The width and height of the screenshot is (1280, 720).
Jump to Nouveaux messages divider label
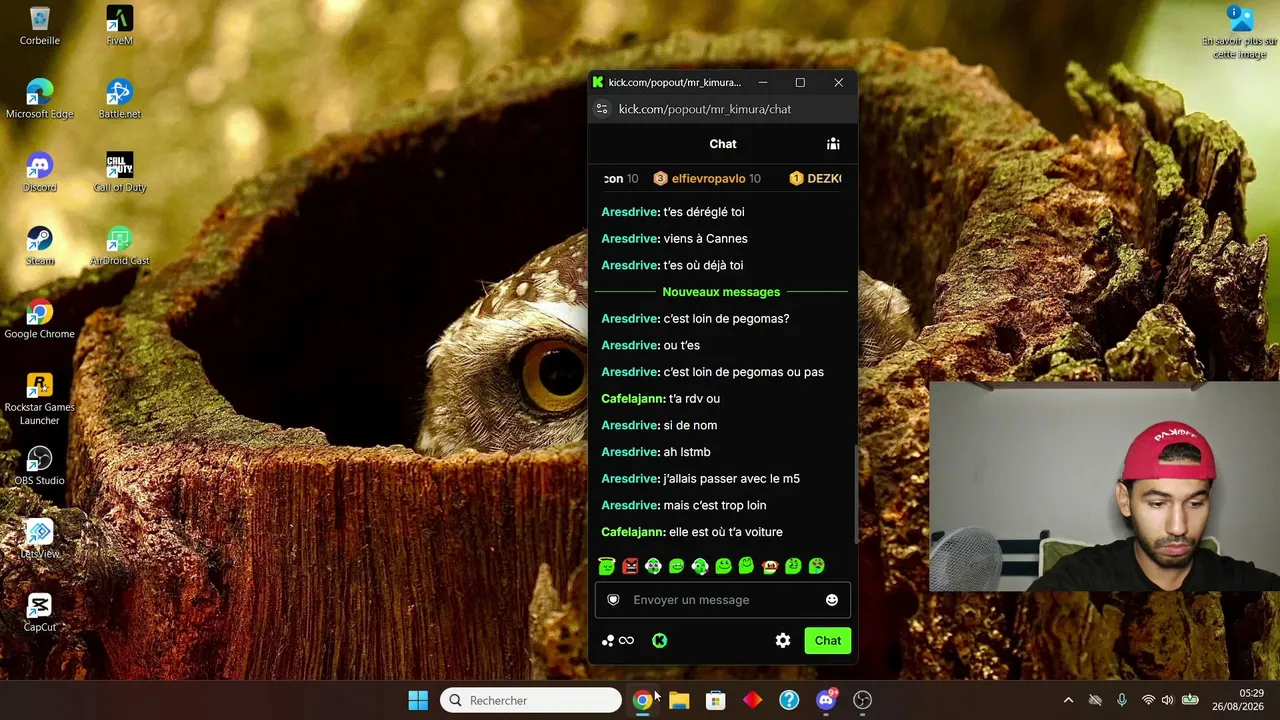click(721, 292)
